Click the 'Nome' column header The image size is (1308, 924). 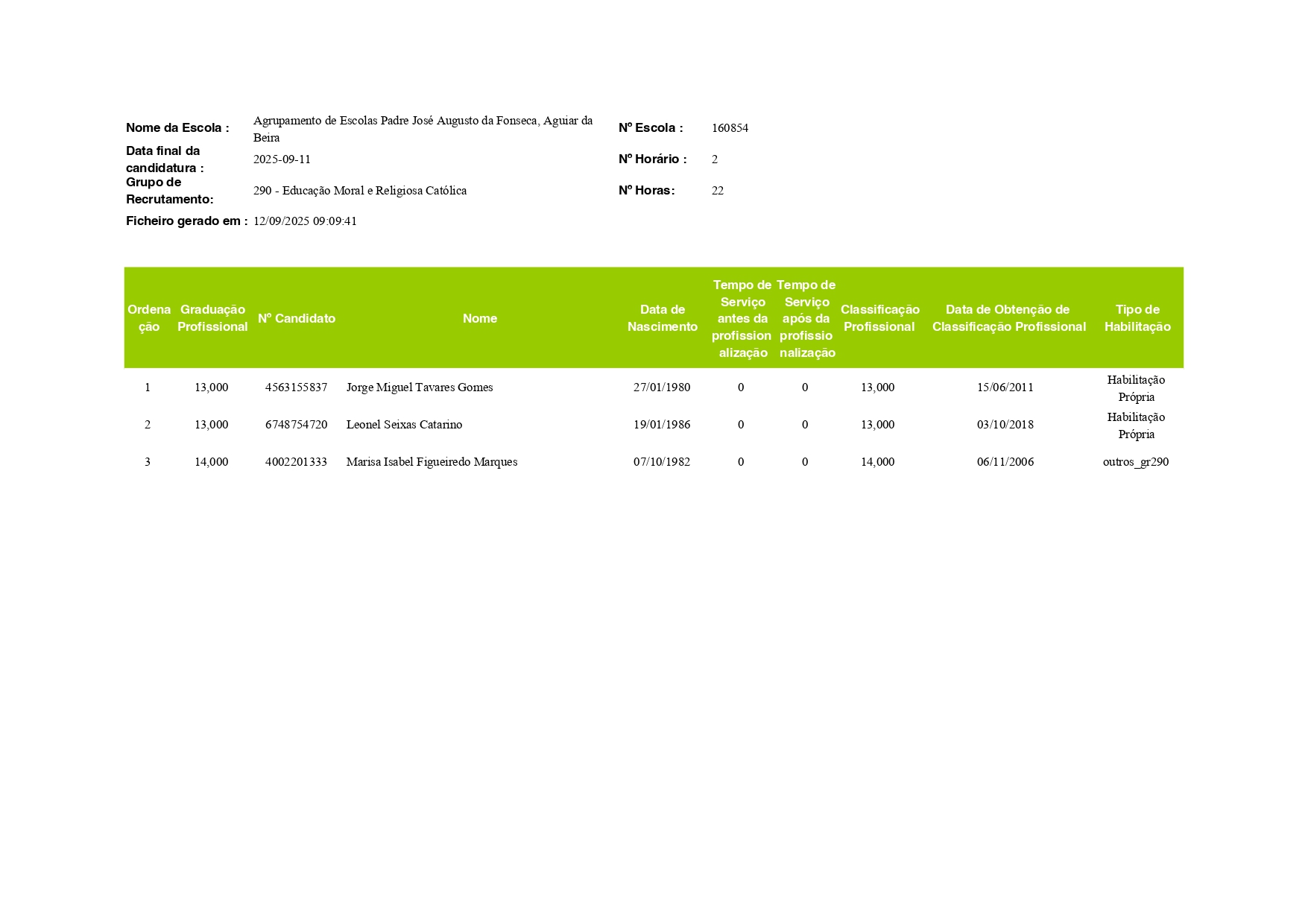coord(480,318)
